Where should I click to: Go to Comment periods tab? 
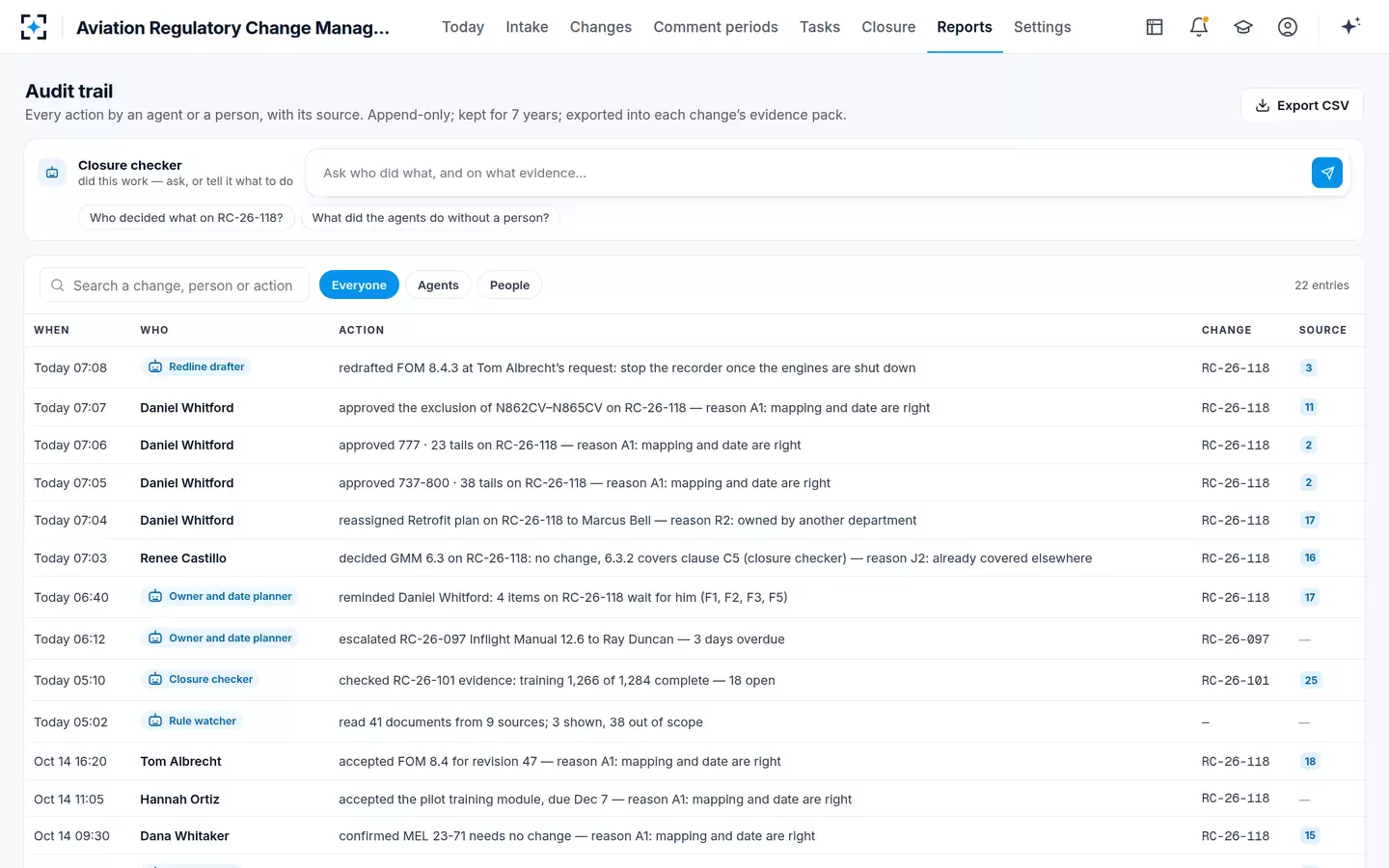716,27
